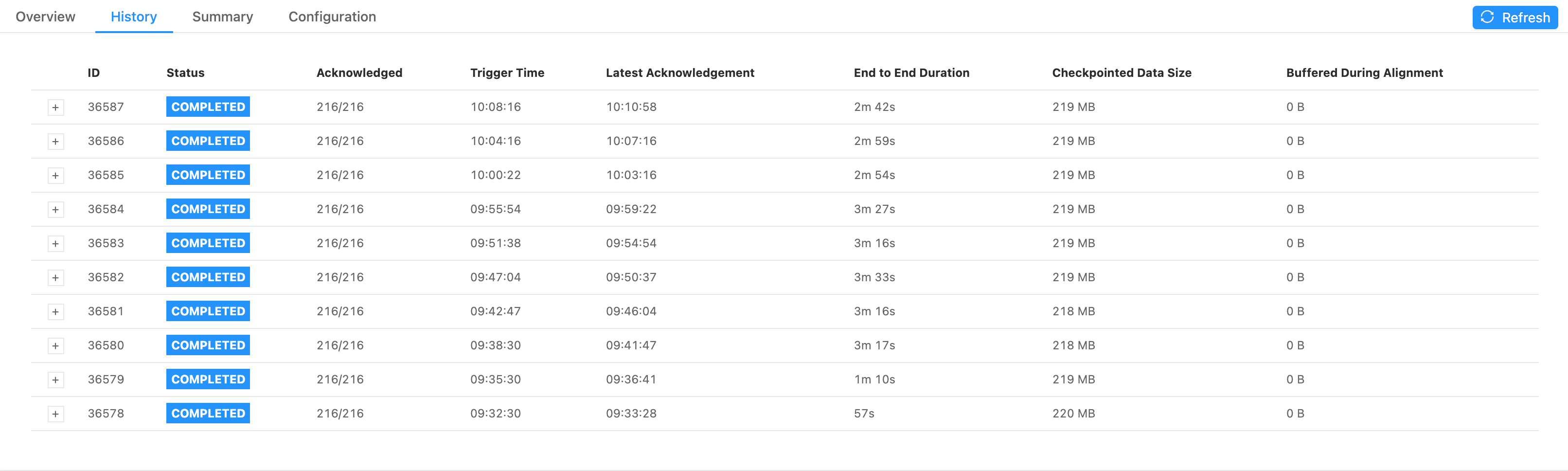Expand the 36580 checkpoint entry
Viewport: 1568px width, 471px height.
55,346
